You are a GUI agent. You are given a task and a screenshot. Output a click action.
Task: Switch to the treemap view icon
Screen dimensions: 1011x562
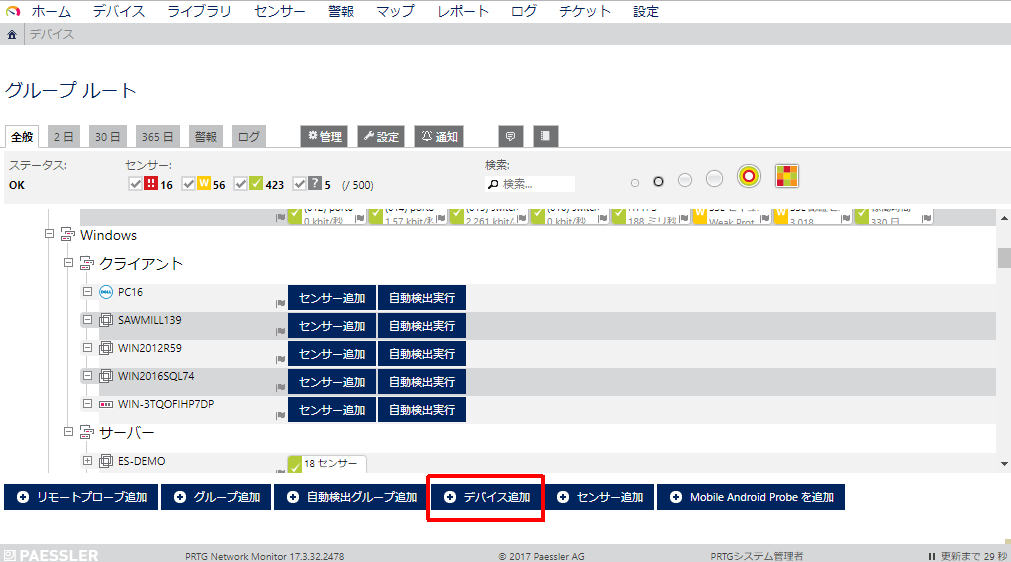click(x=787, y=176)
